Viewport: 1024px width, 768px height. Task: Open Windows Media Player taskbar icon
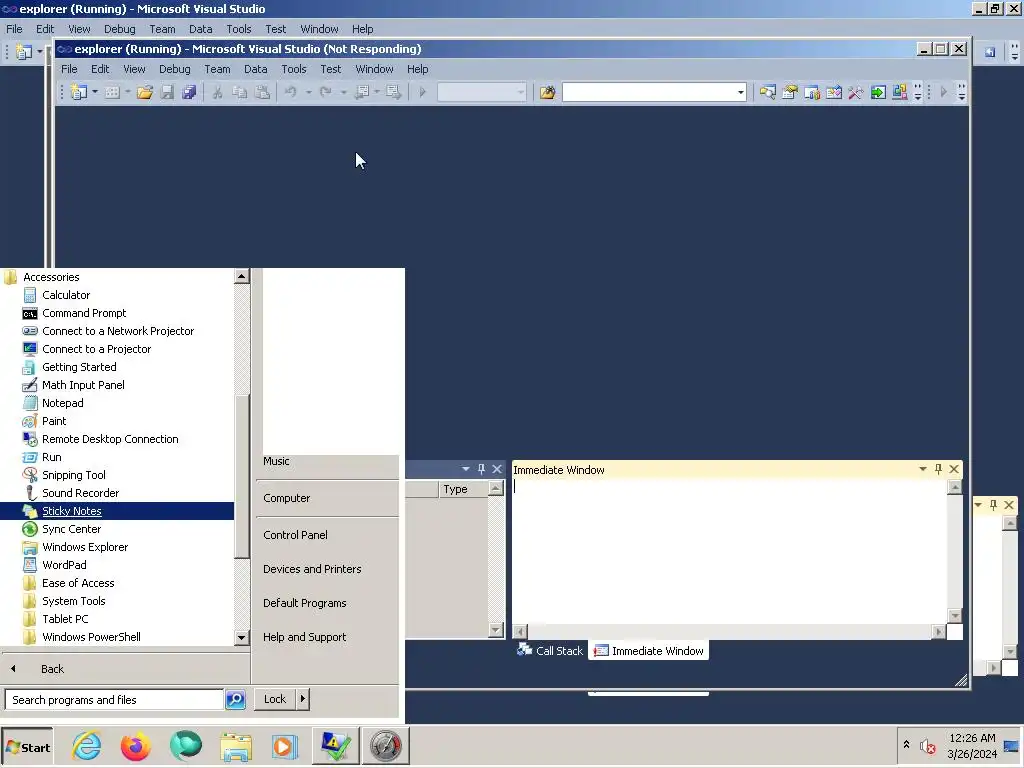coord(285,746)
